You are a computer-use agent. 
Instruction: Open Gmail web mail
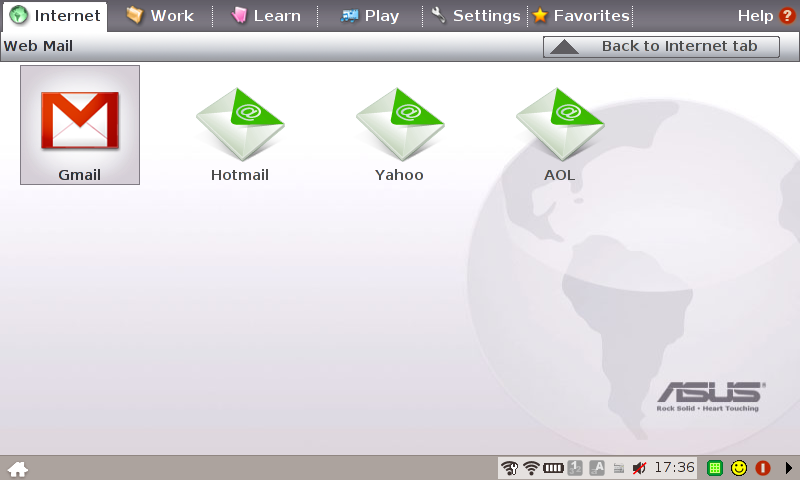point(80,125)
